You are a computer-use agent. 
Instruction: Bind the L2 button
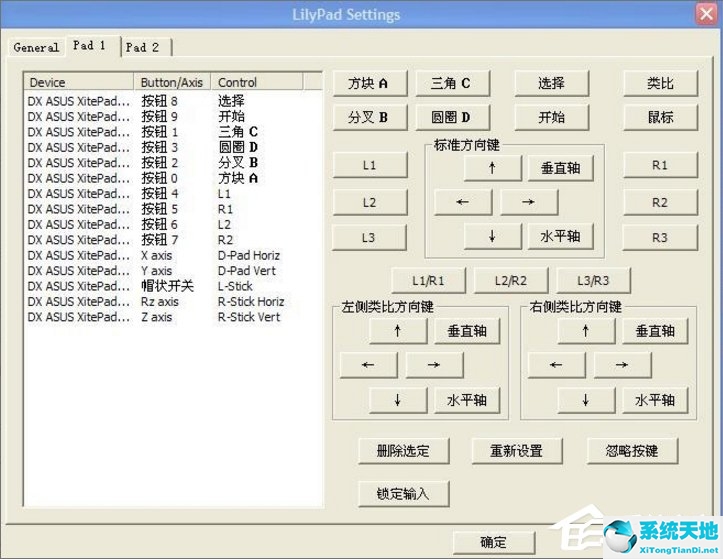pyautogui.click(x=370, y=202)
